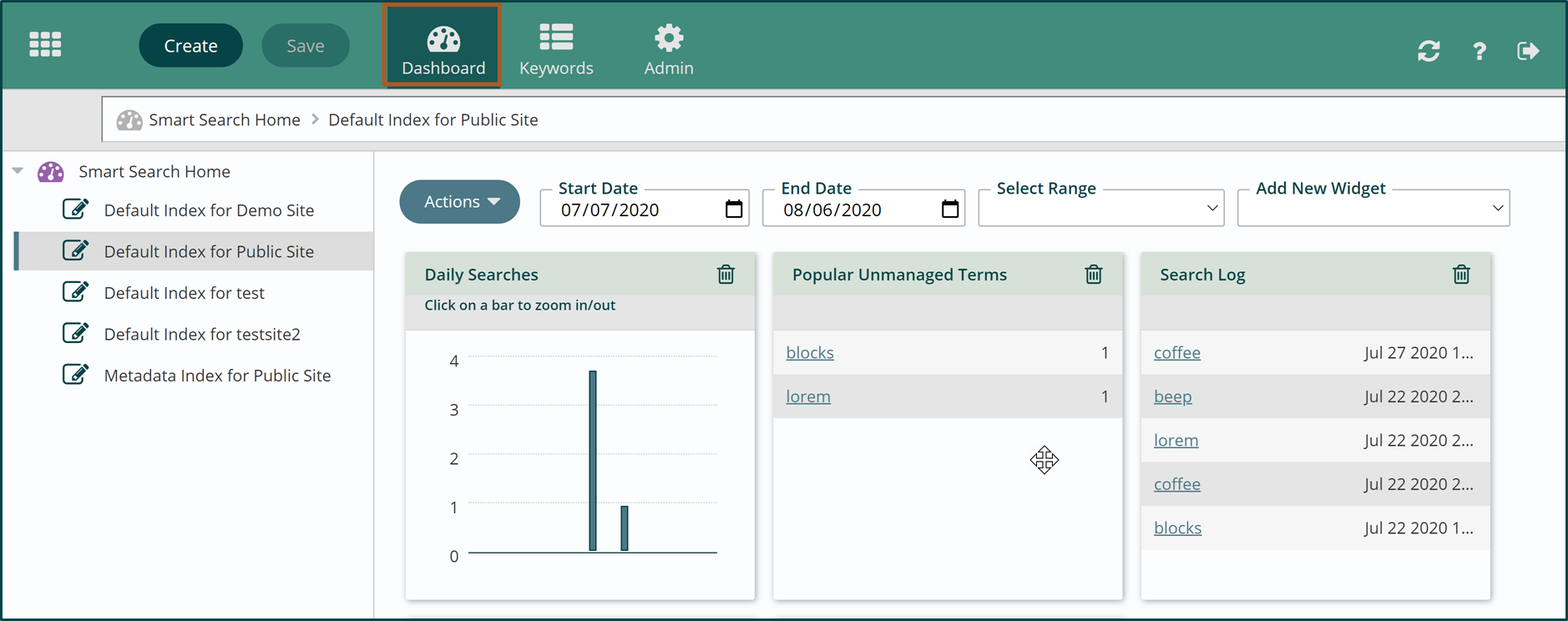This screenshot has width=1568, height=621.
Task: Select Default Index for Public Site in tree
Action: coord(209,251)
